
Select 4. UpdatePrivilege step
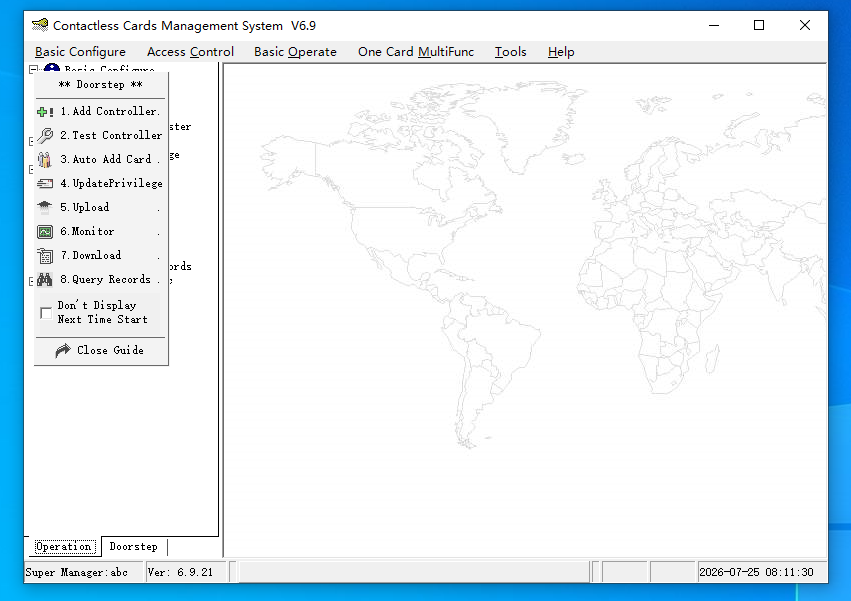point(101,184)
